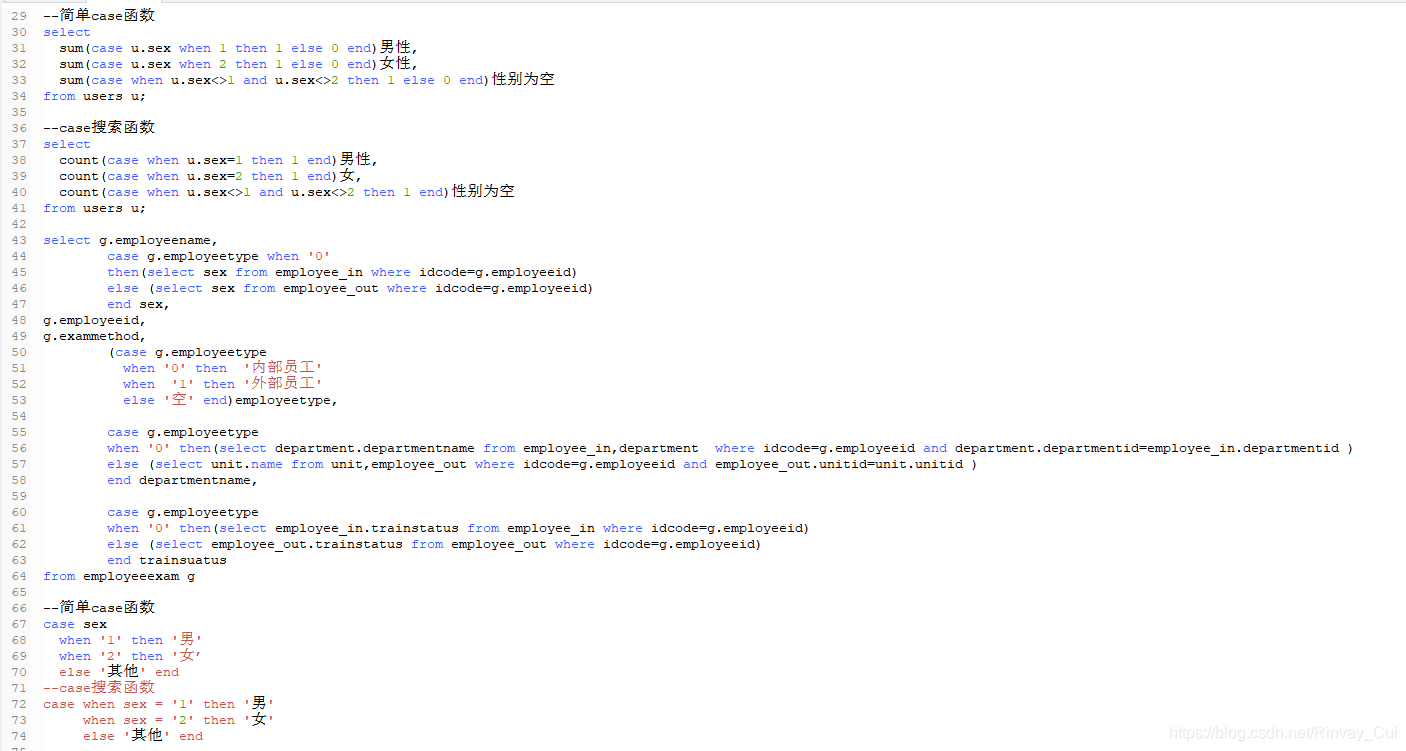Click line number 42 in the gutter
Screen dimensions: 1406x751
19,224
